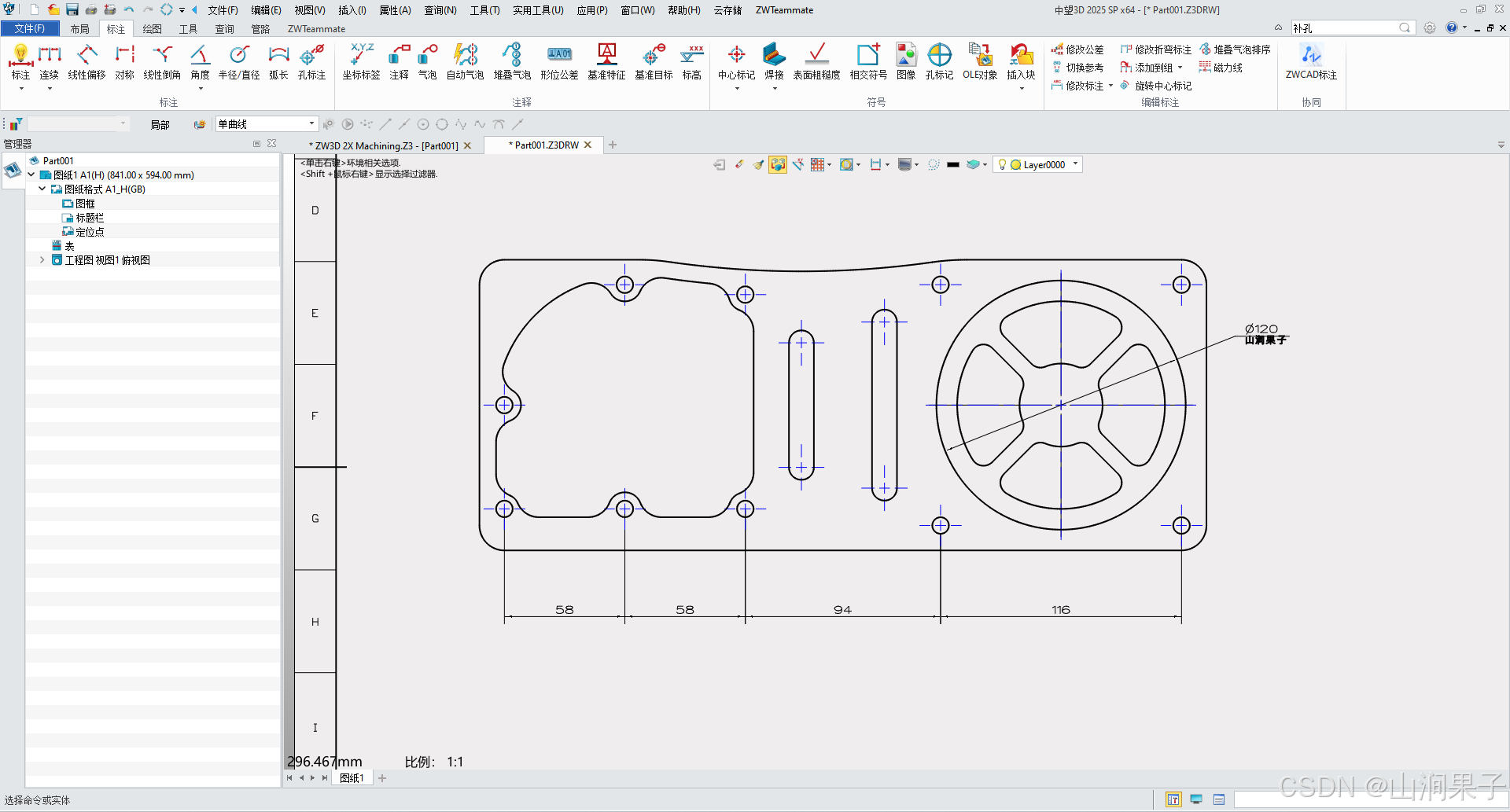The width and height of the screenshot is (1510, 812).
Task: Switch to the 绘图 ribbon tab
Action: point(152,29)
